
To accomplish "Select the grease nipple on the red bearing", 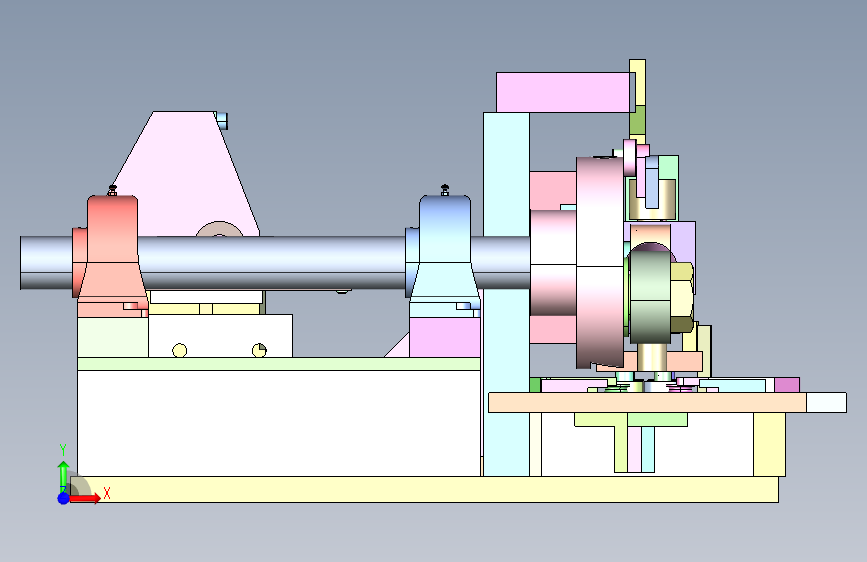I will point(112,190).
